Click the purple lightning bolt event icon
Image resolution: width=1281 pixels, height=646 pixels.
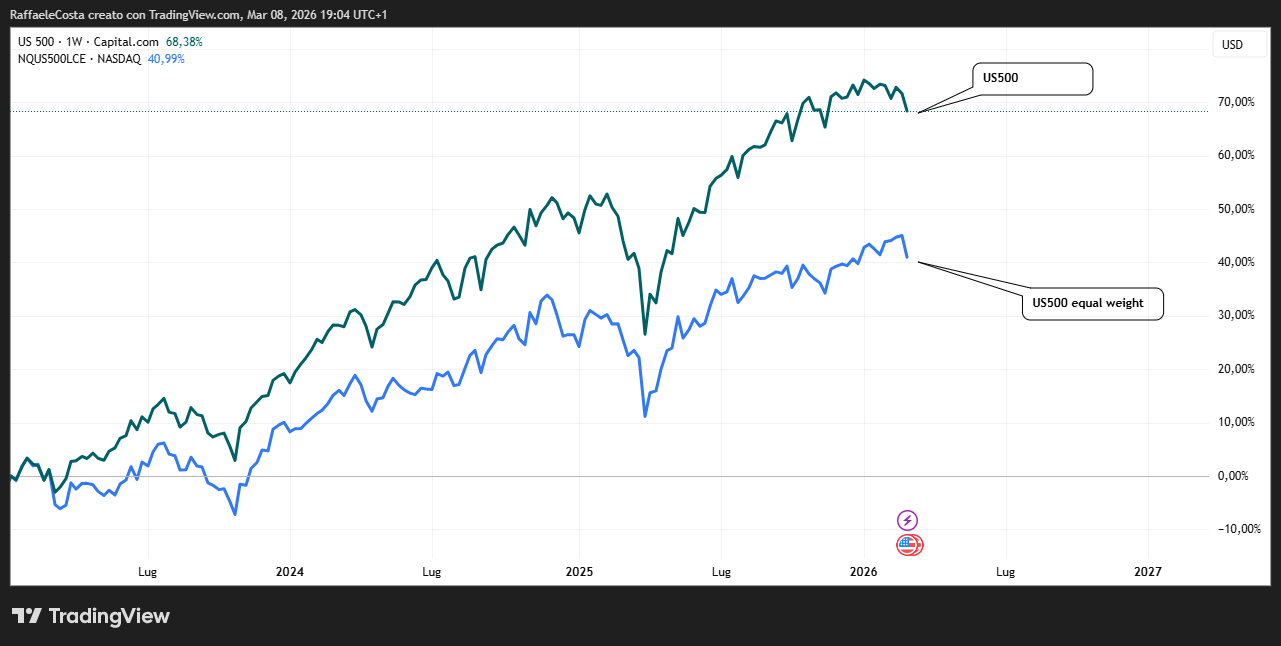click(x=907, y=520)
